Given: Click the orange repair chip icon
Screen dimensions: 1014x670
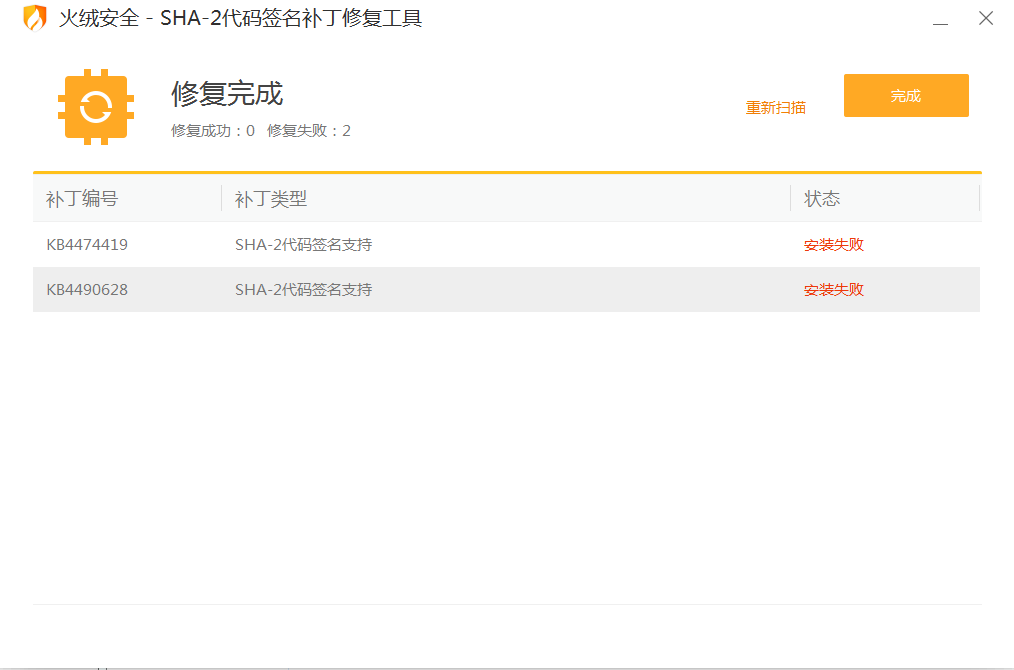Looking at the screenshot, I should tap(96, 107).
